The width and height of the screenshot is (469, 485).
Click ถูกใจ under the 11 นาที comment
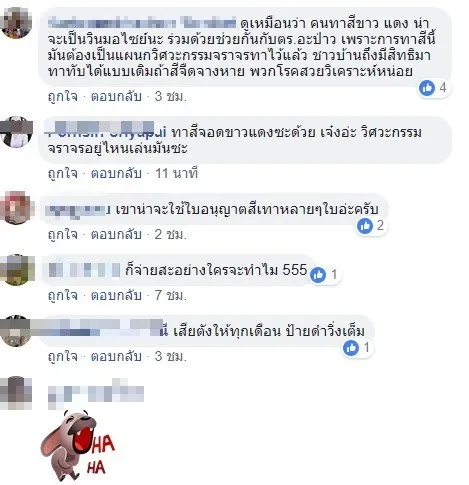pyautogui.click(x=63, y=173)
